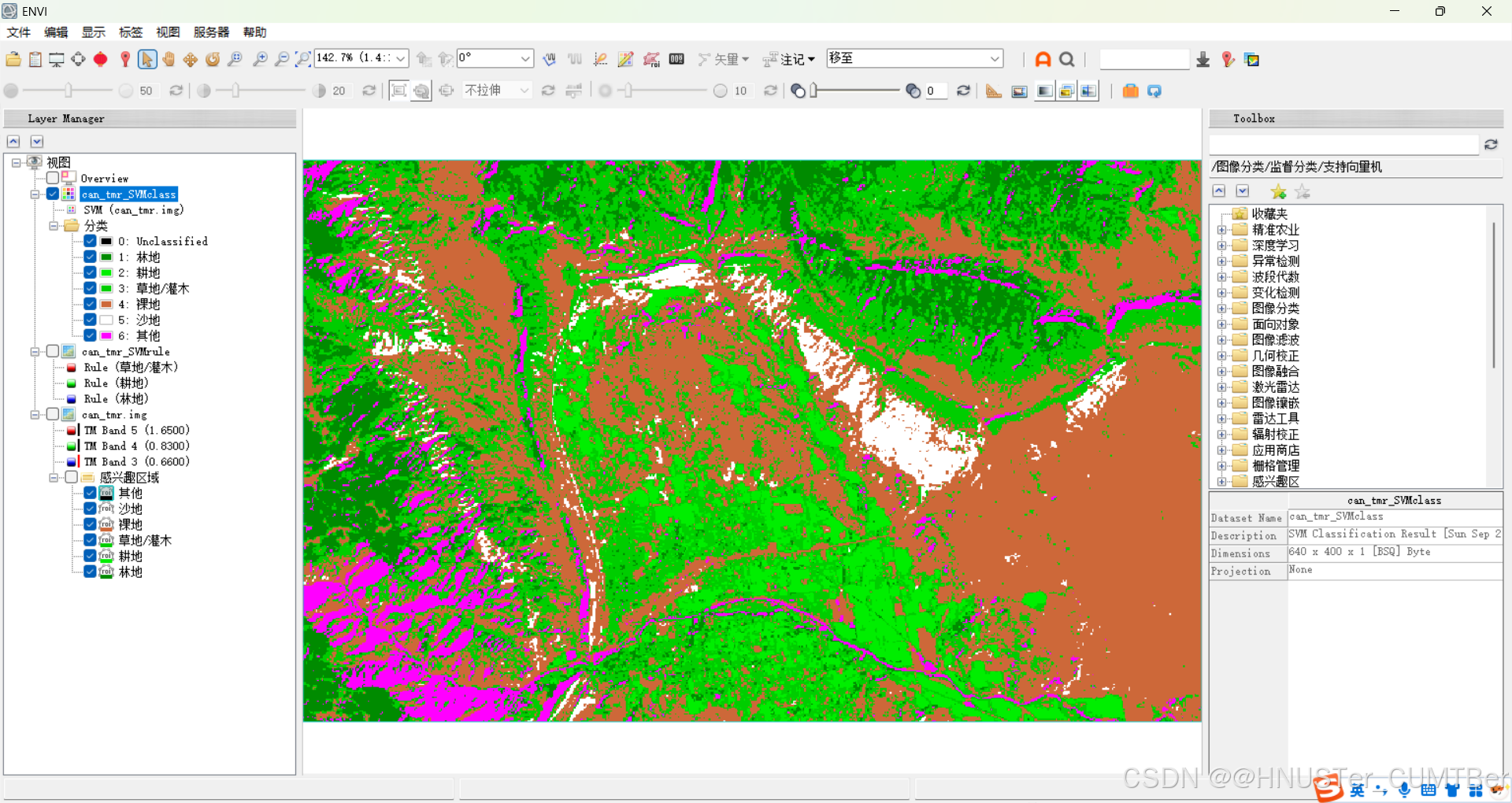Select the Rotate view tool

[213, 59]
